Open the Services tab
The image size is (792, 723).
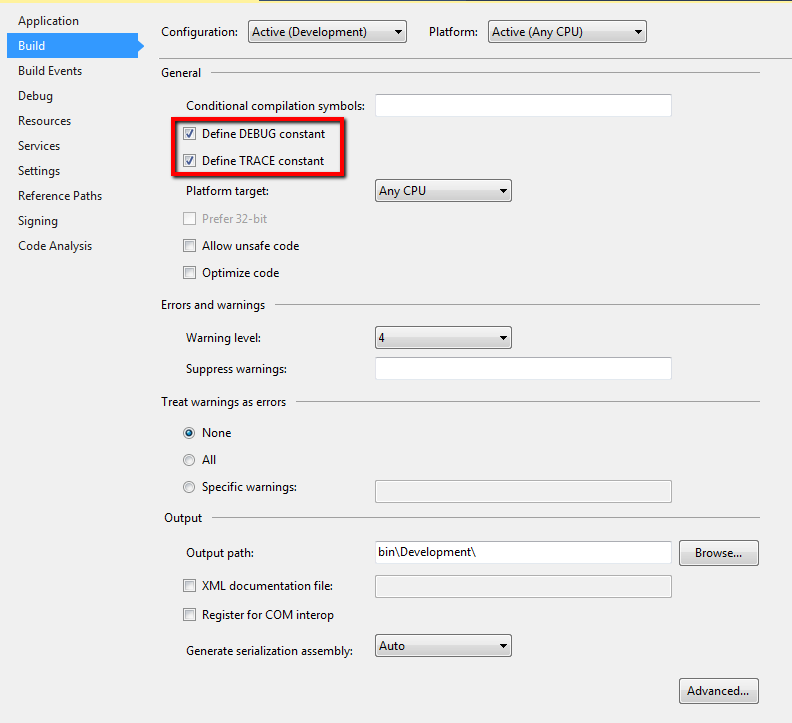pyautogui.click(x=39, y=146)
